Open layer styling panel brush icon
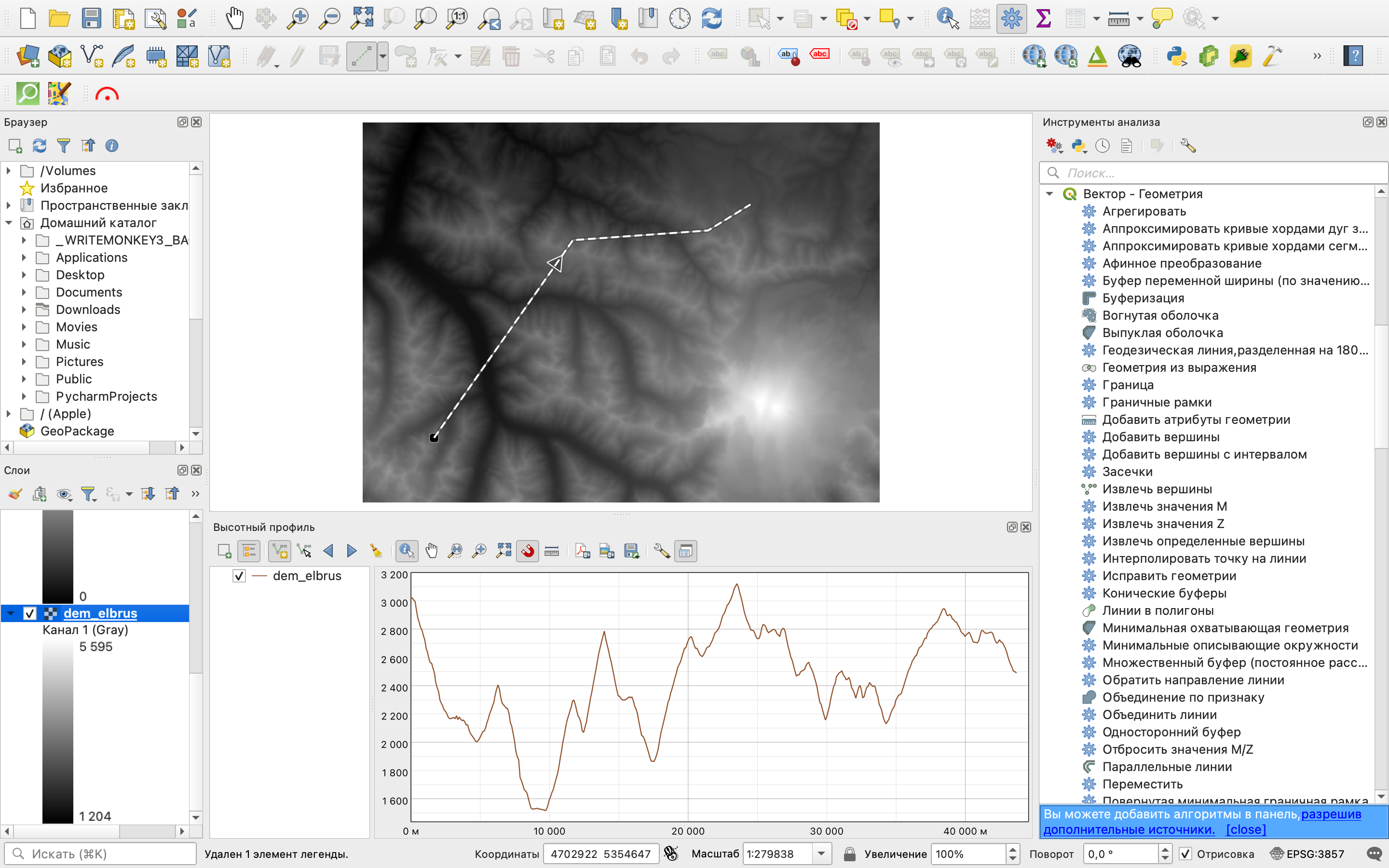Image resolution: width=1389 pixels, height=868 pixels. 15,494
